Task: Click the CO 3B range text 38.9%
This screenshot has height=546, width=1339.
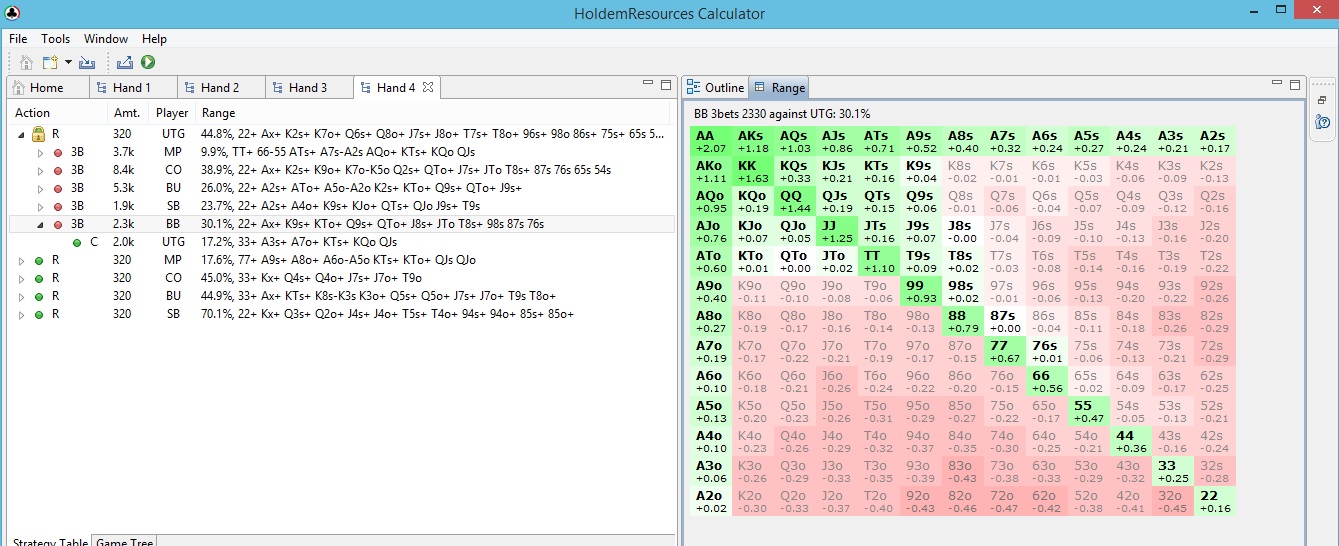Action: point(406,170)
